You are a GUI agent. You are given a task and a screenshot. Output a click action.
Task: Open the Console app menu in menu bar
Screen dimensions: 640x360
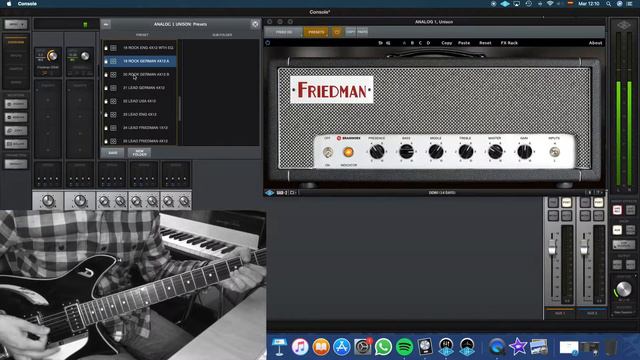click(x=27, y=4)
